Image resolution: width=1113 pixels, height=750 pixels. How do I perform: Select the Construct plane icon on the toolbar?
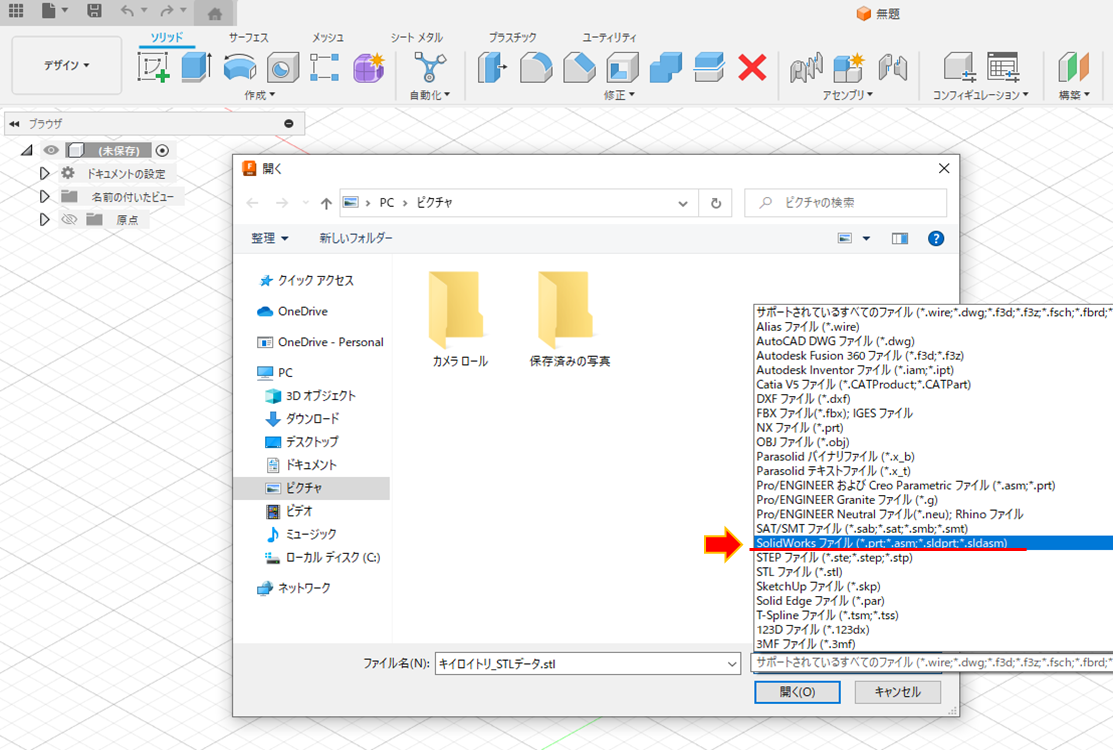click(x=1075, y=64)
